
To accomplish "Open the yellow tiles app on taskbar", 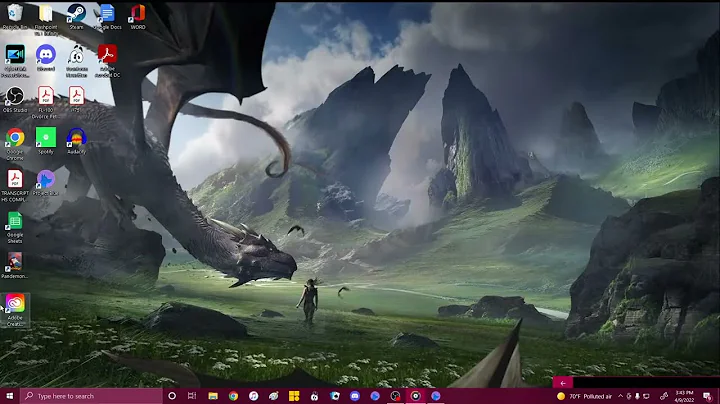I will coord(294,396).
